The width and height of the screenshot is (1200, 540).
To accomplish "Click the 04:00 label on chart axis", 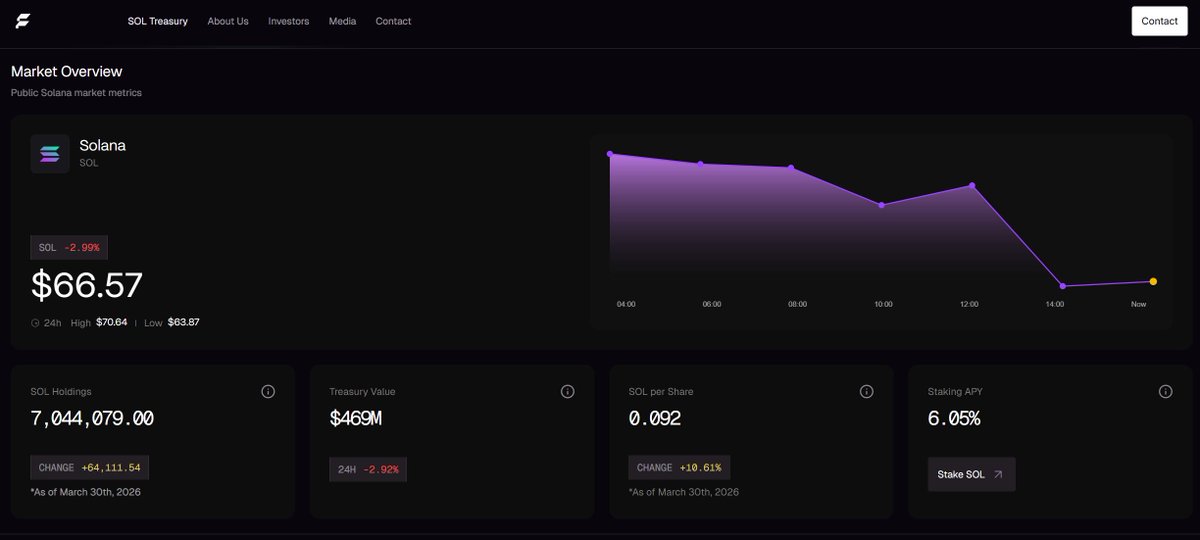I will 626,304.
